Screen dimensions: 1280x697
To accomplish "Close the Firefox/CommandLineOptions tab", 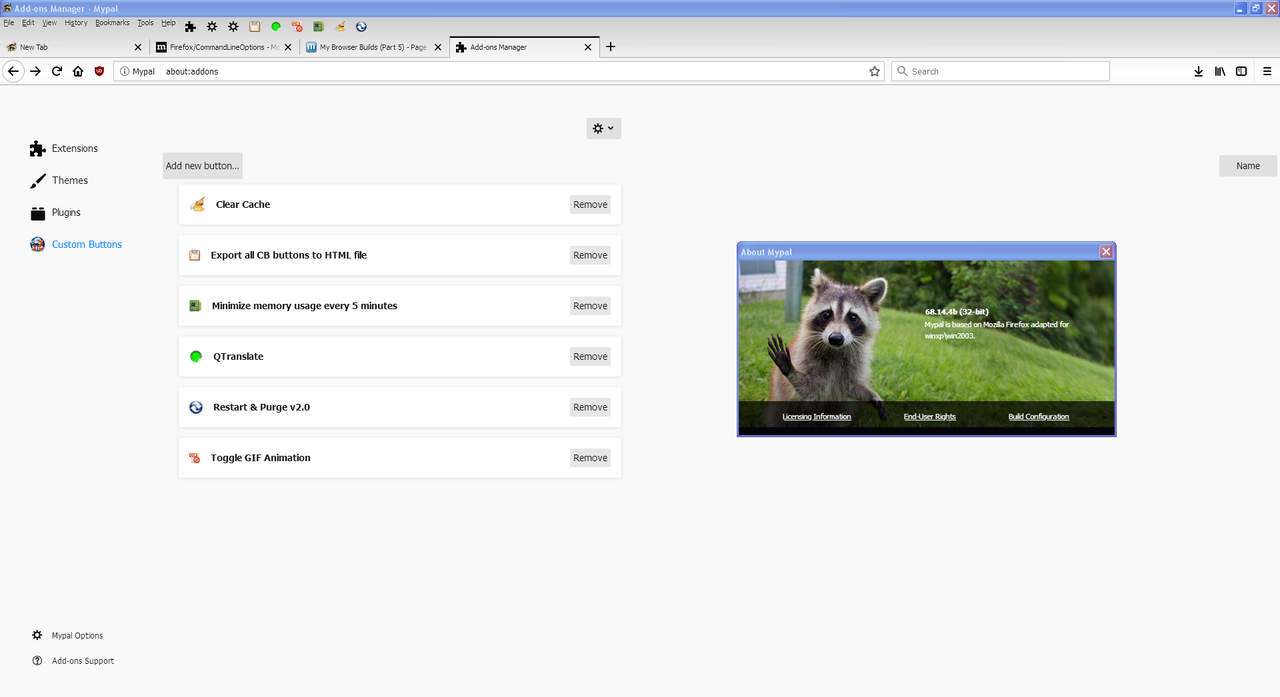I will click(x=288, y=47).
